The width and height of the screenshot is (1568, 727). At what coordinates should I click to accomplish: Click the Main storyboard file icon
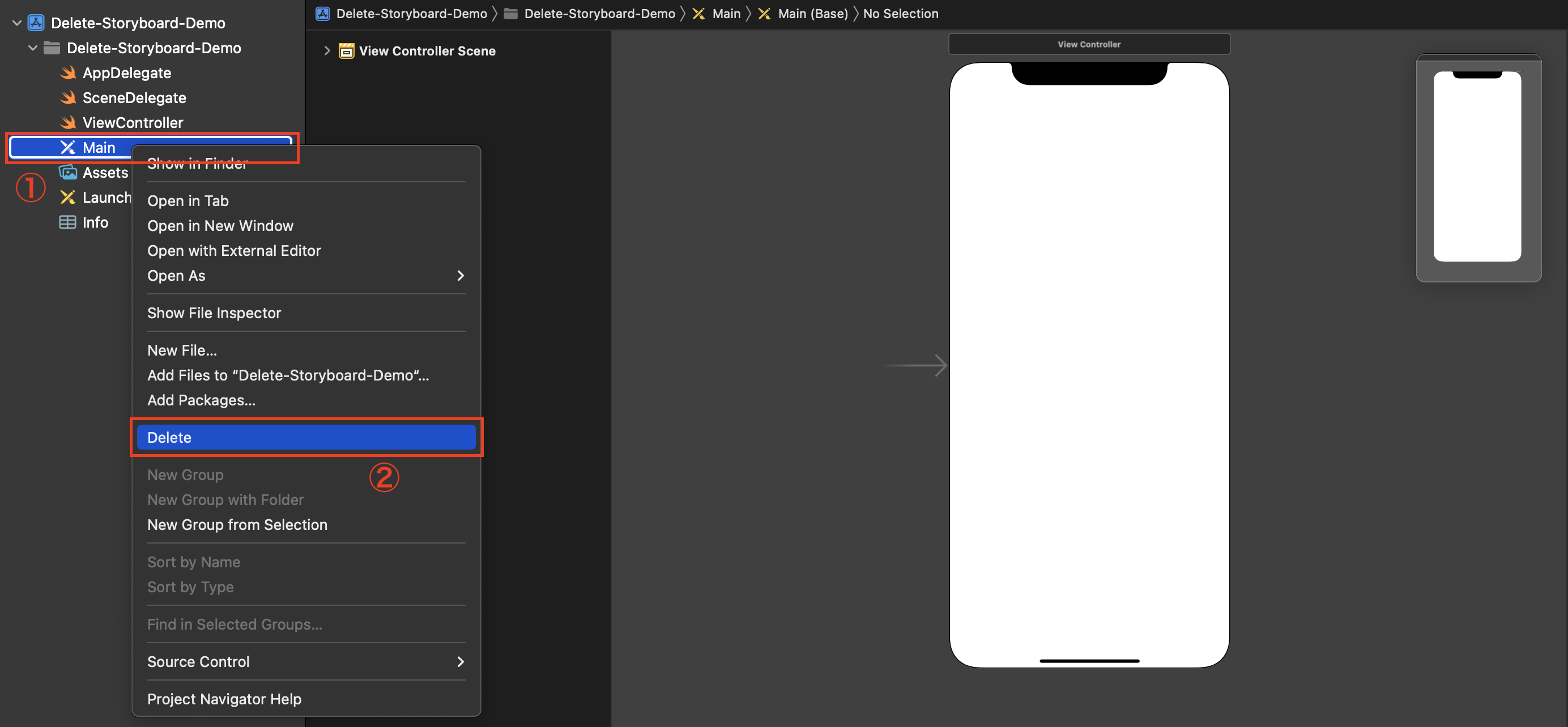[x=67, y=148]
